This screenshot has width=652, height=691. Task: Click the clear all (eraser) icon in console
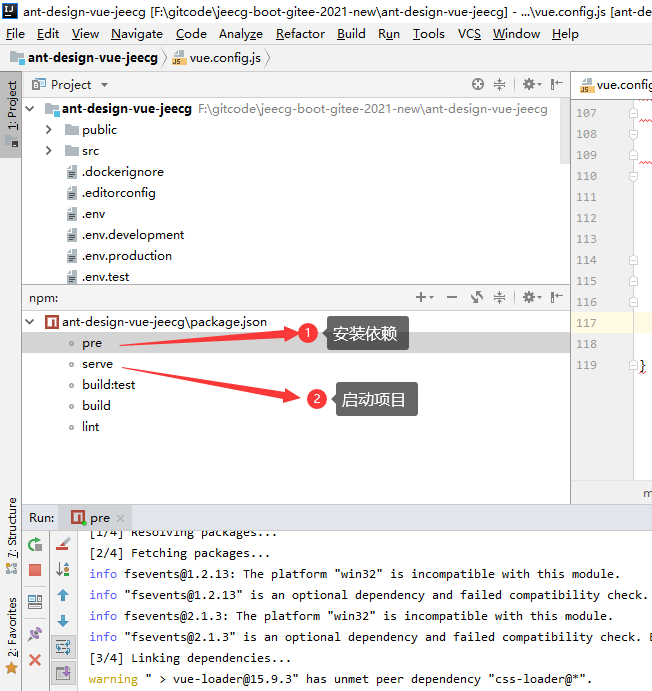click(63, 544)
